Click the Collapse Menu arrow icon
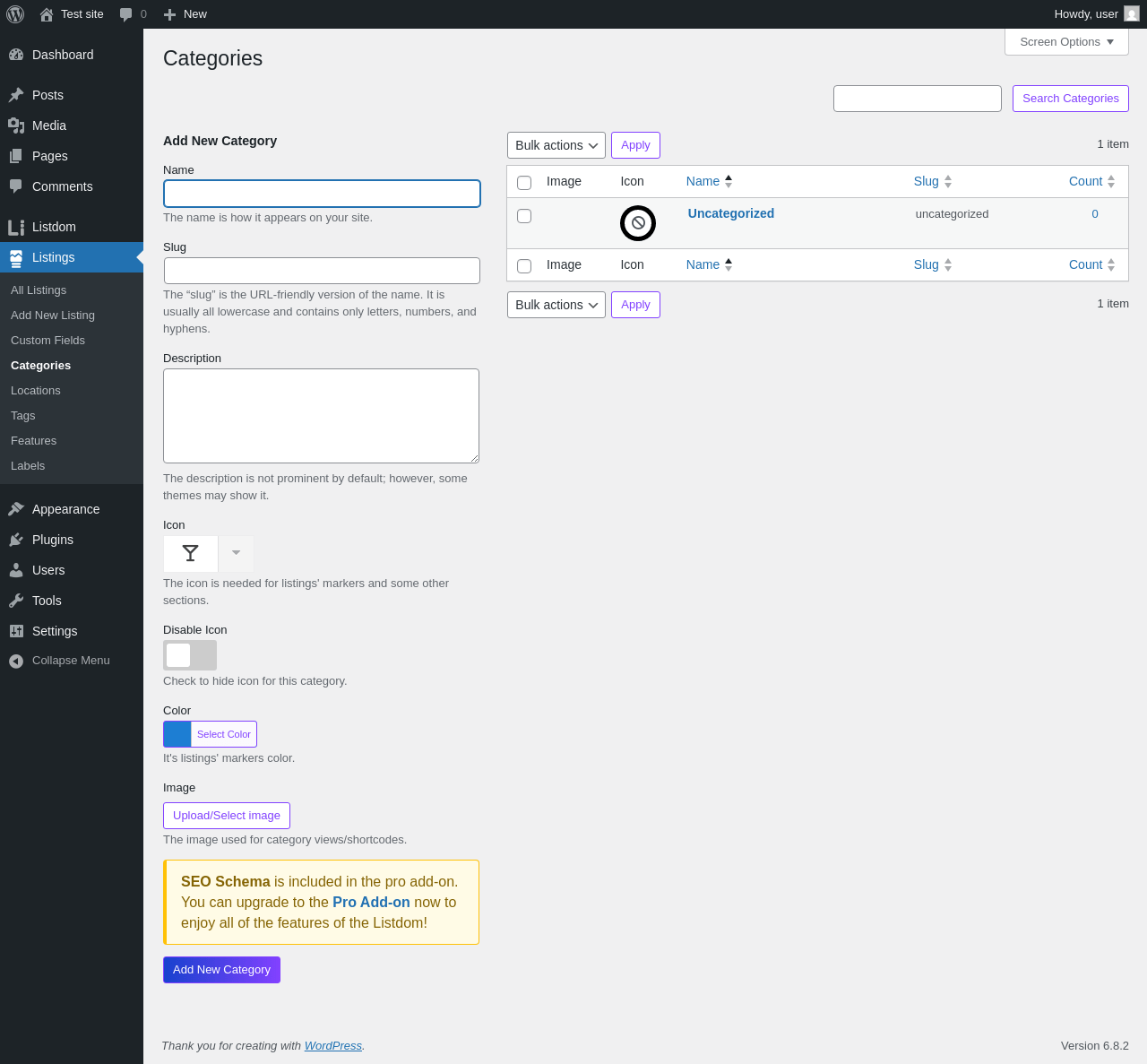Viewport: 1147px width, 1064px height. click(16, 661)
